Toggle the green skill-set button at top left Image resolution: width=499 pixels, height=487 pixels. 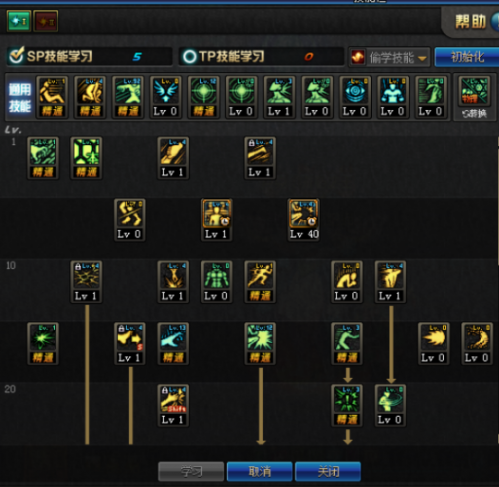pyautogui.click(x=19, y=21)
